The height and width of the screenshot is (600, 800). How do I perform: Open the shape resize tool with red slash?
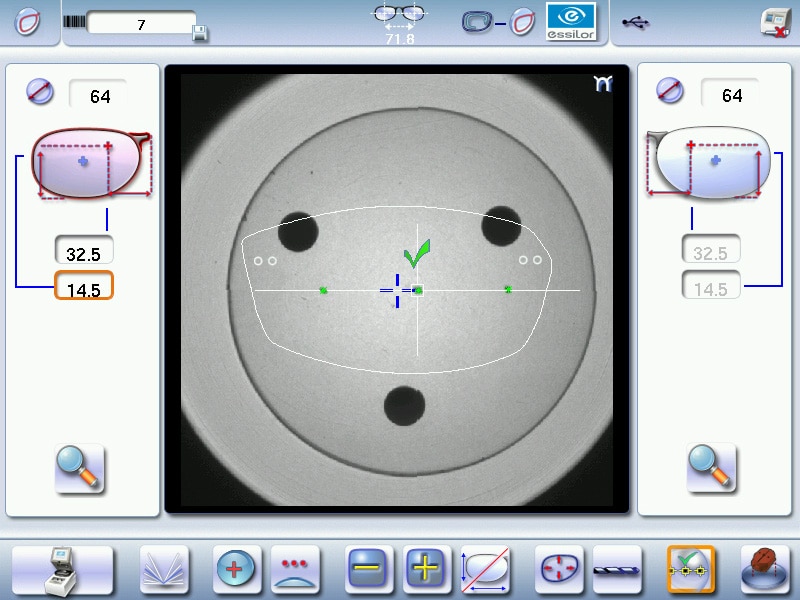pos(486,570)
